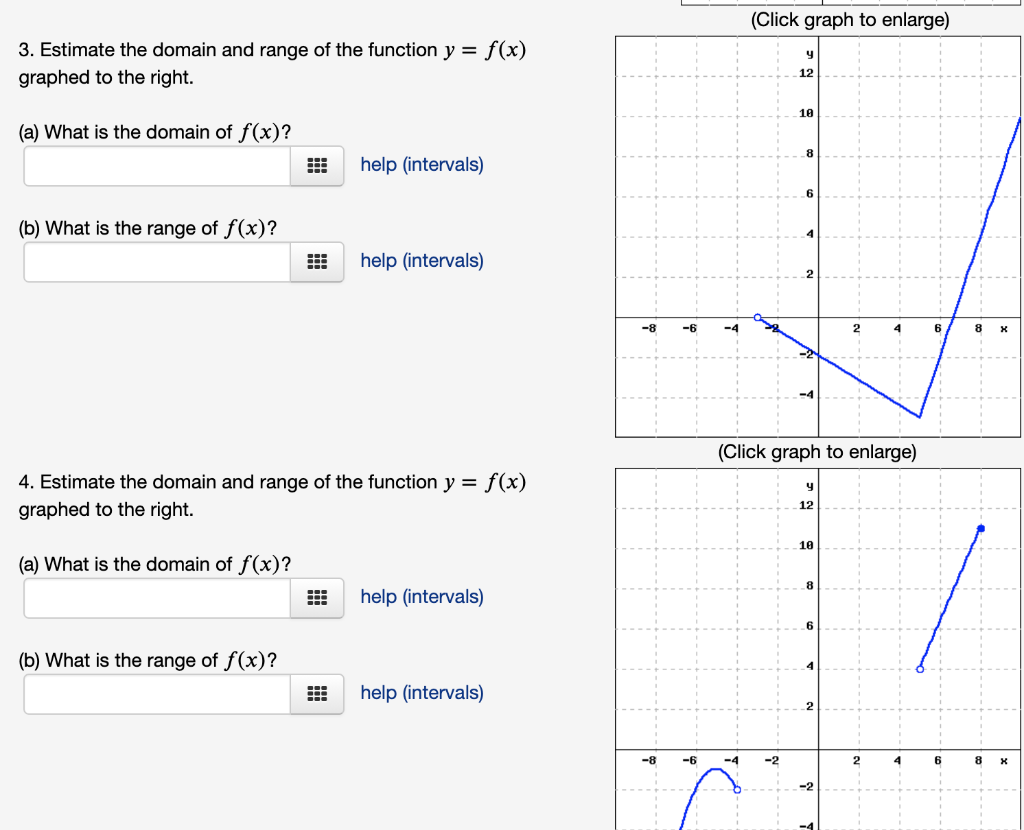Click the range answer box for question 3

[155, 262]
